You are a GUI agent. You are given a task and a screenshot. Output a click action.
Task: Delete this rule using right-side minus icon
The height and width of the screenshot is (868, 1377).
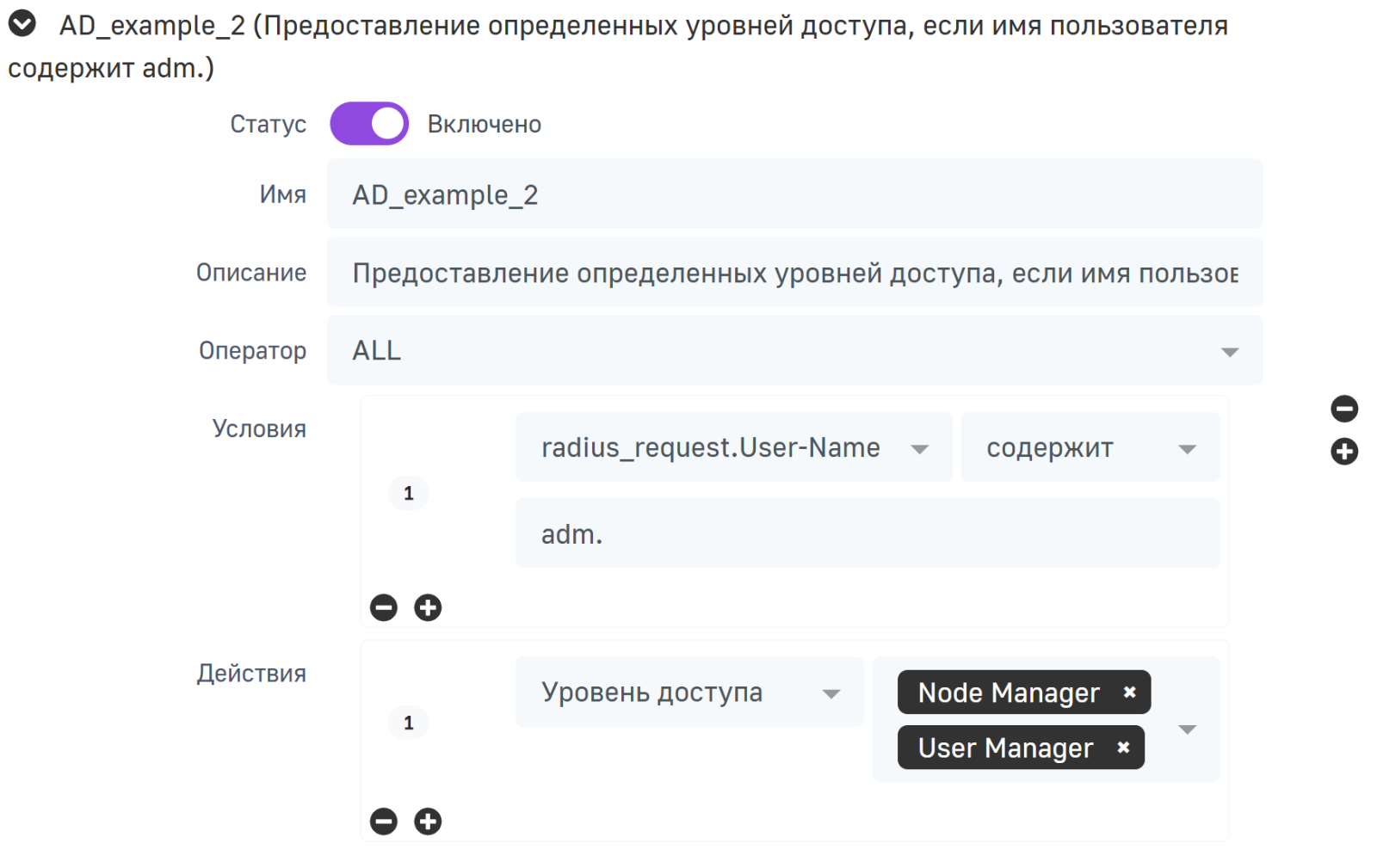(x=1343, y=409)
